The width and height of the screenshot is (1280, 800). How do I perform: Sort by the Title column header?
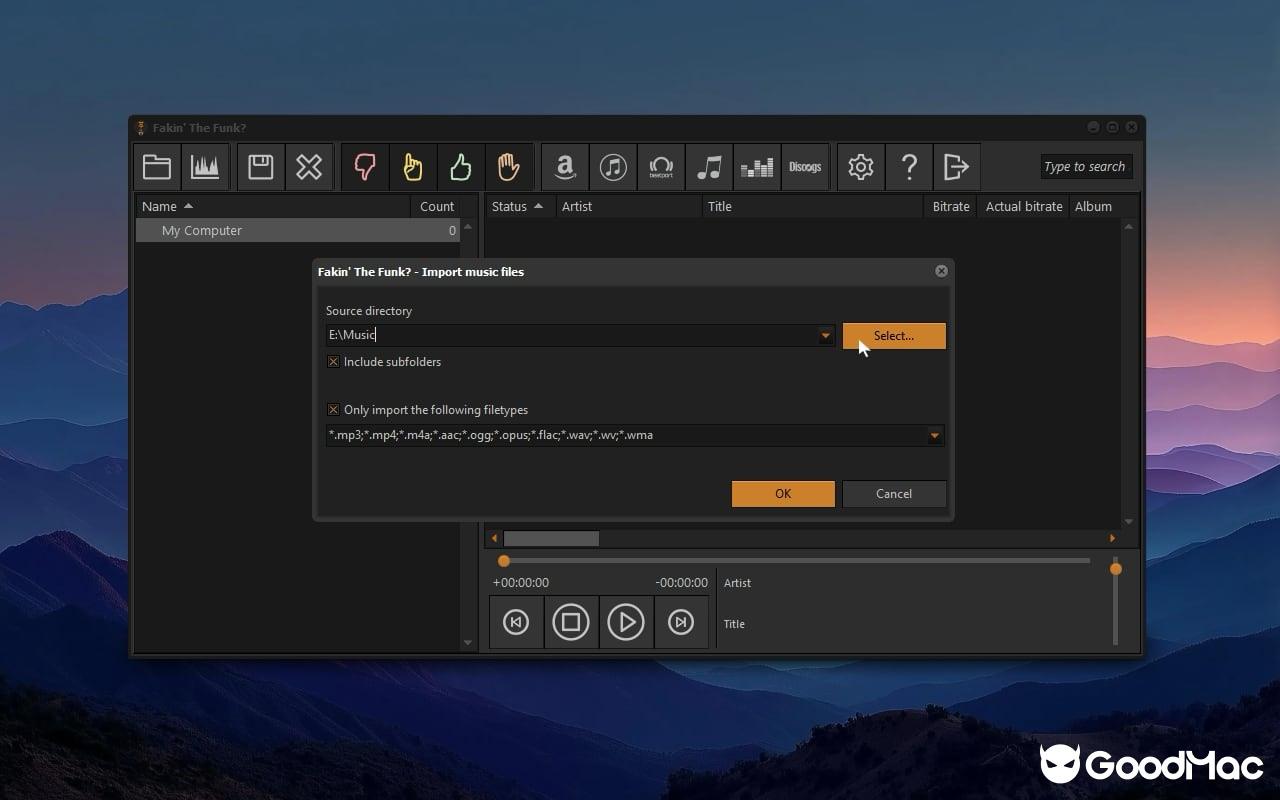pos(812,206)
